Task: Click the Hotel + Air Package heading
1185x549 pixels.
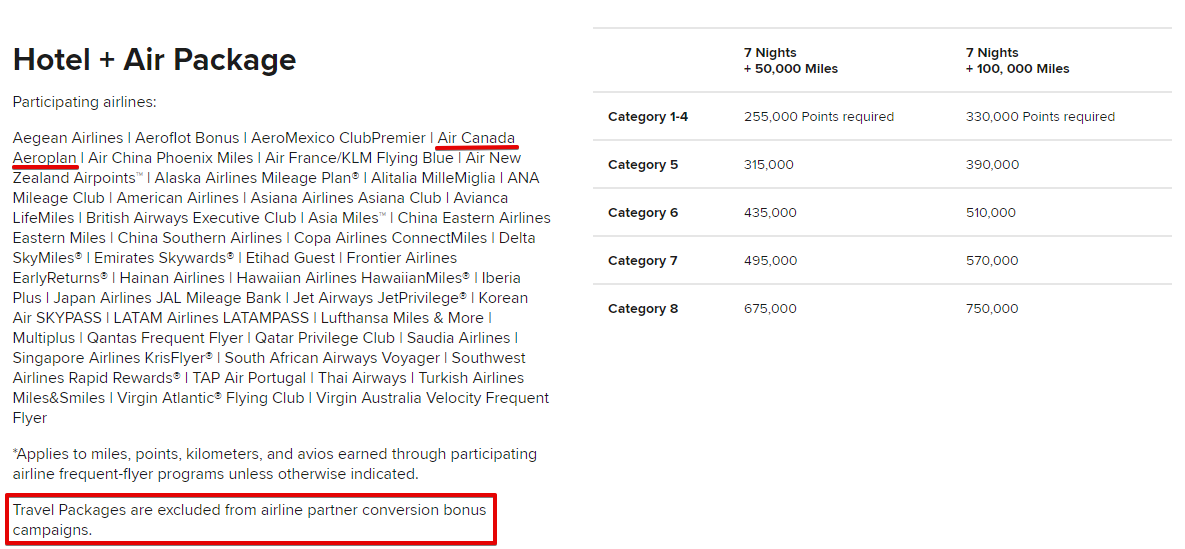Action: [154, 59]
